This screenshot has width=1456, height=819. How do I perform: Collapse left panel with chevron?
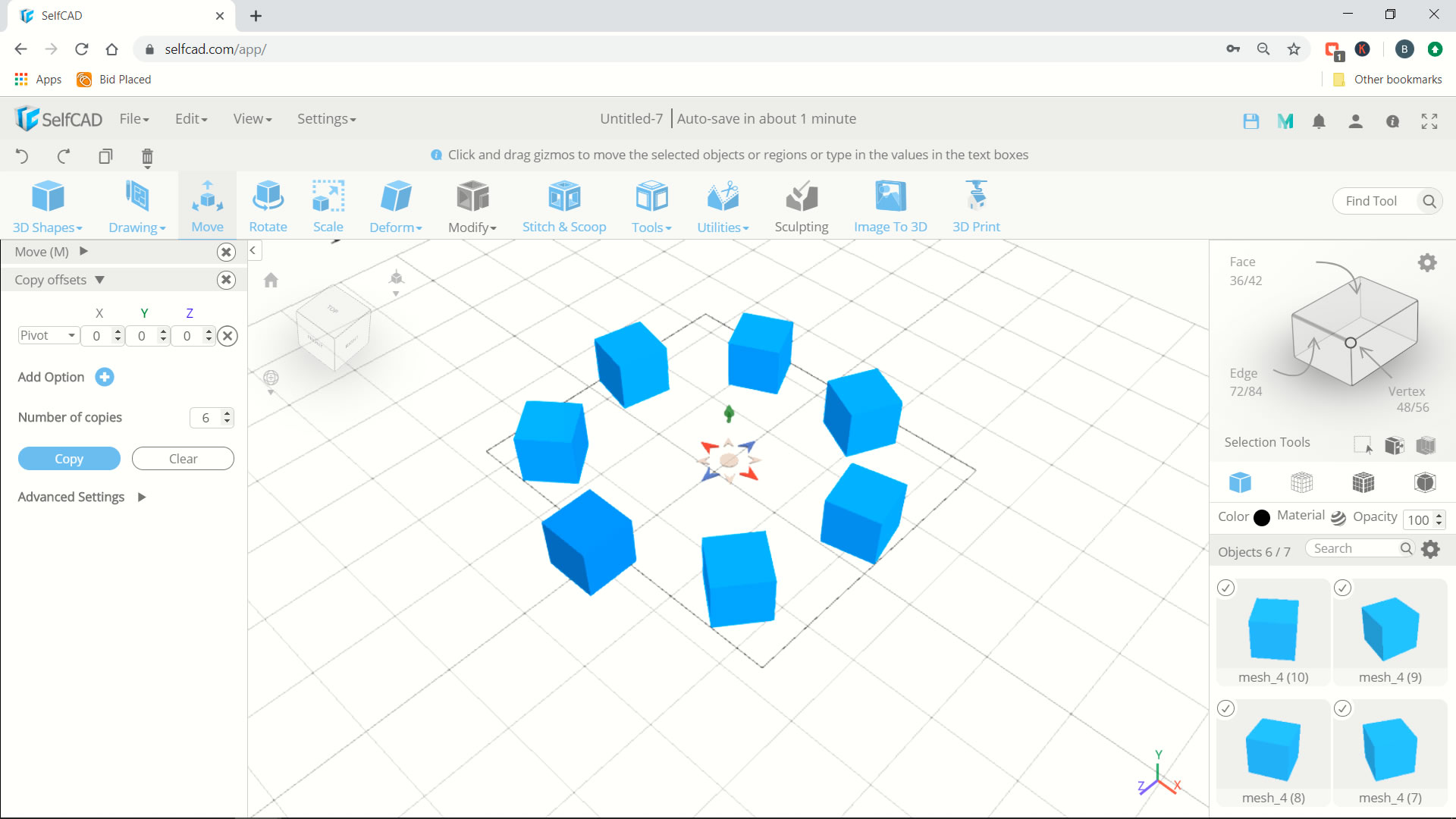(x=253, y=250)
